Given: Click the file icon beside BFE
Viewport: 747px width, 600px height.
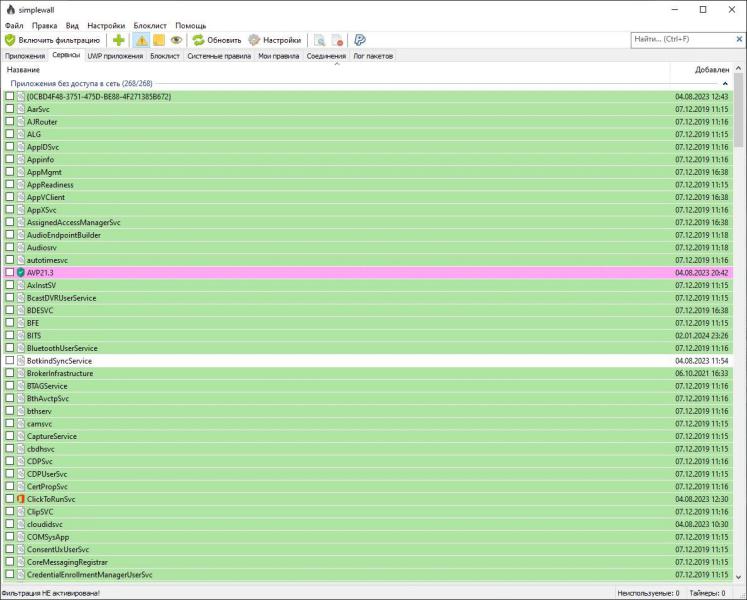Looking at the screenshot, I should (21, 323).
